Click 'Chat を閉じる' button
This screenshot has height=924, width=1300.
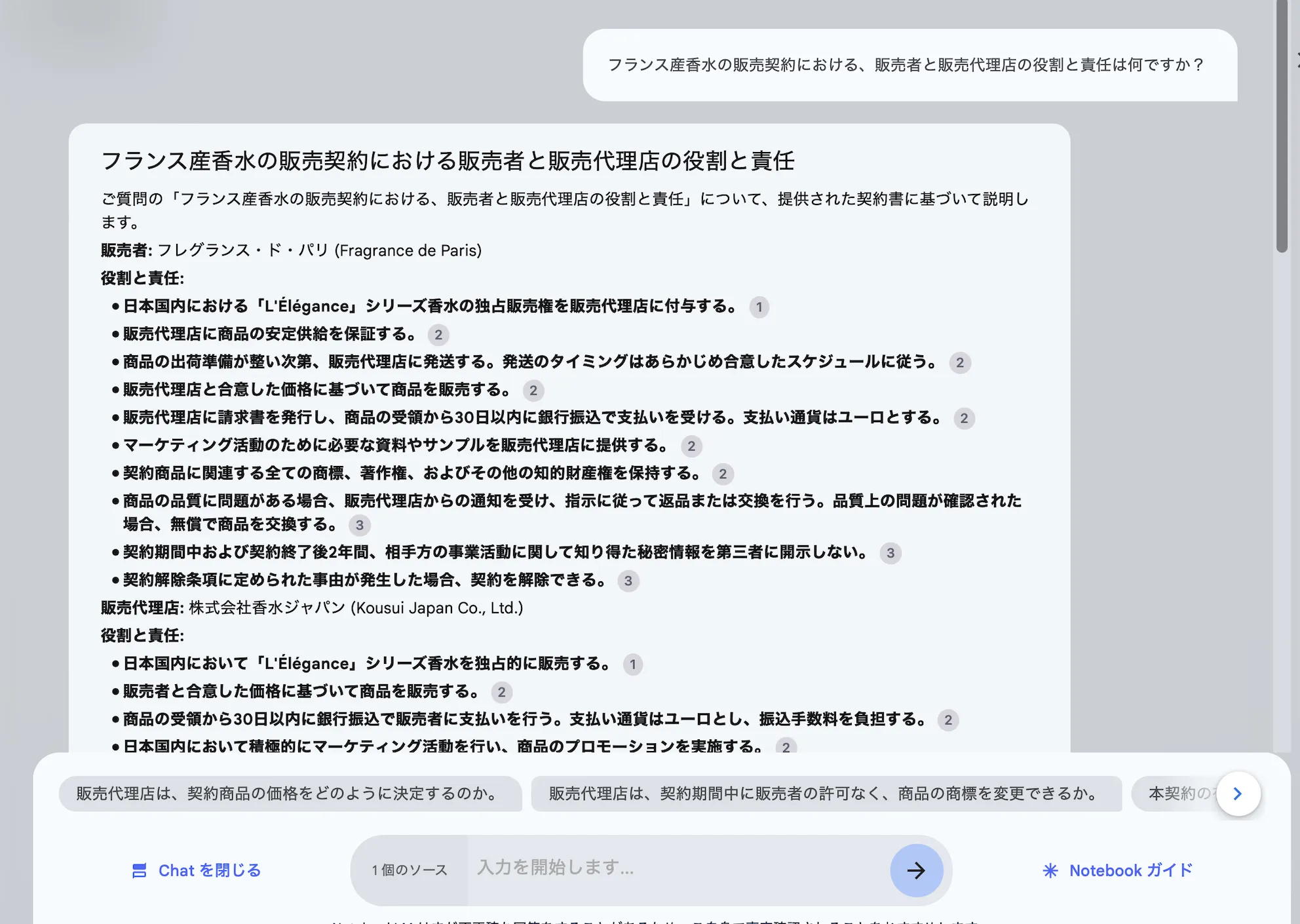(x=197, y=870)
